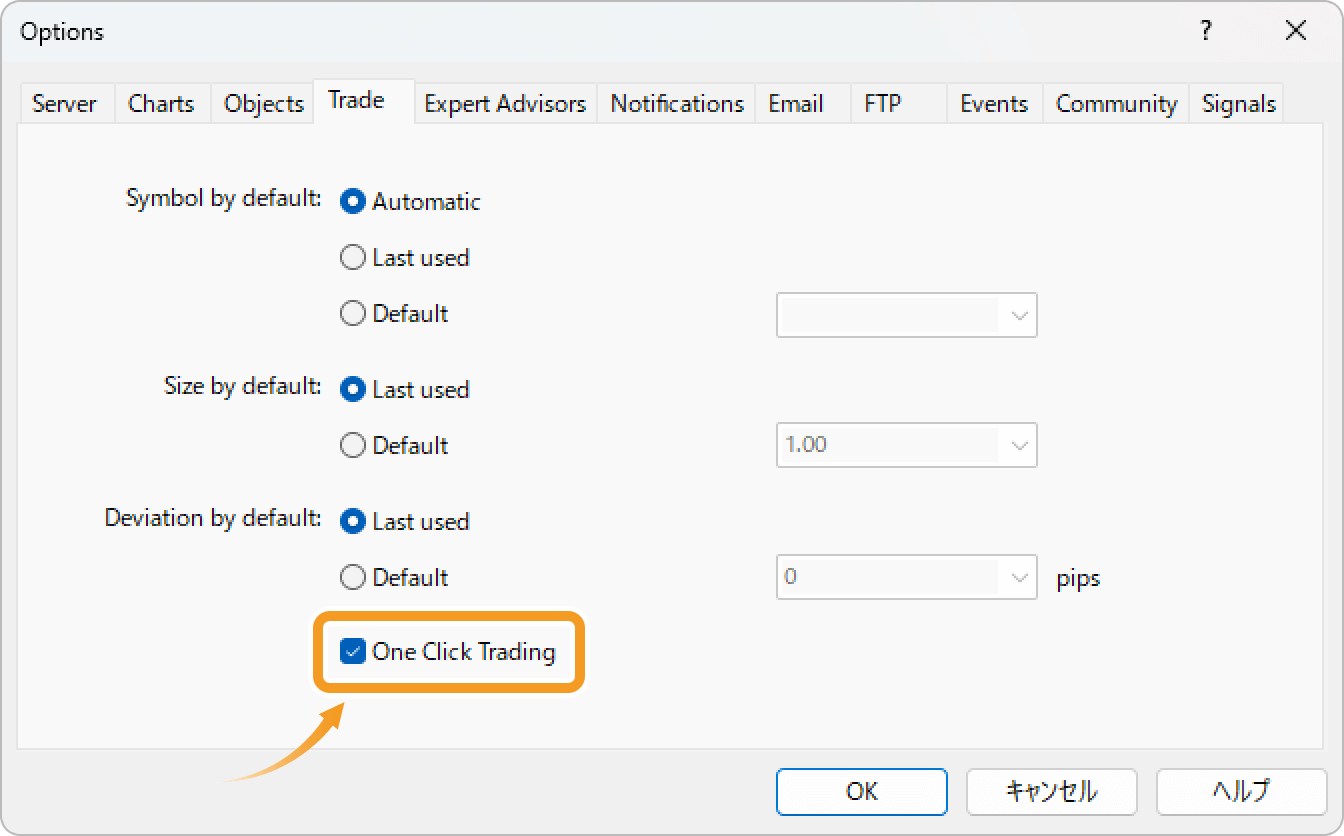Switch to the Objects tab
The width and height of the screenshot is (1344, 836).
pos(262,103)
